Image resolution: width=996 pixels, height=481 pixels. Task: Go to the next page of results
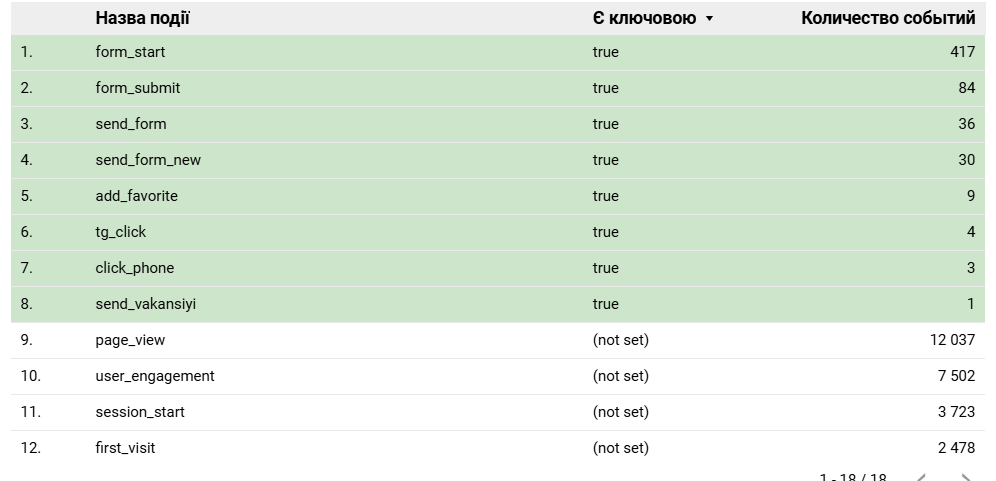point(965,478)
